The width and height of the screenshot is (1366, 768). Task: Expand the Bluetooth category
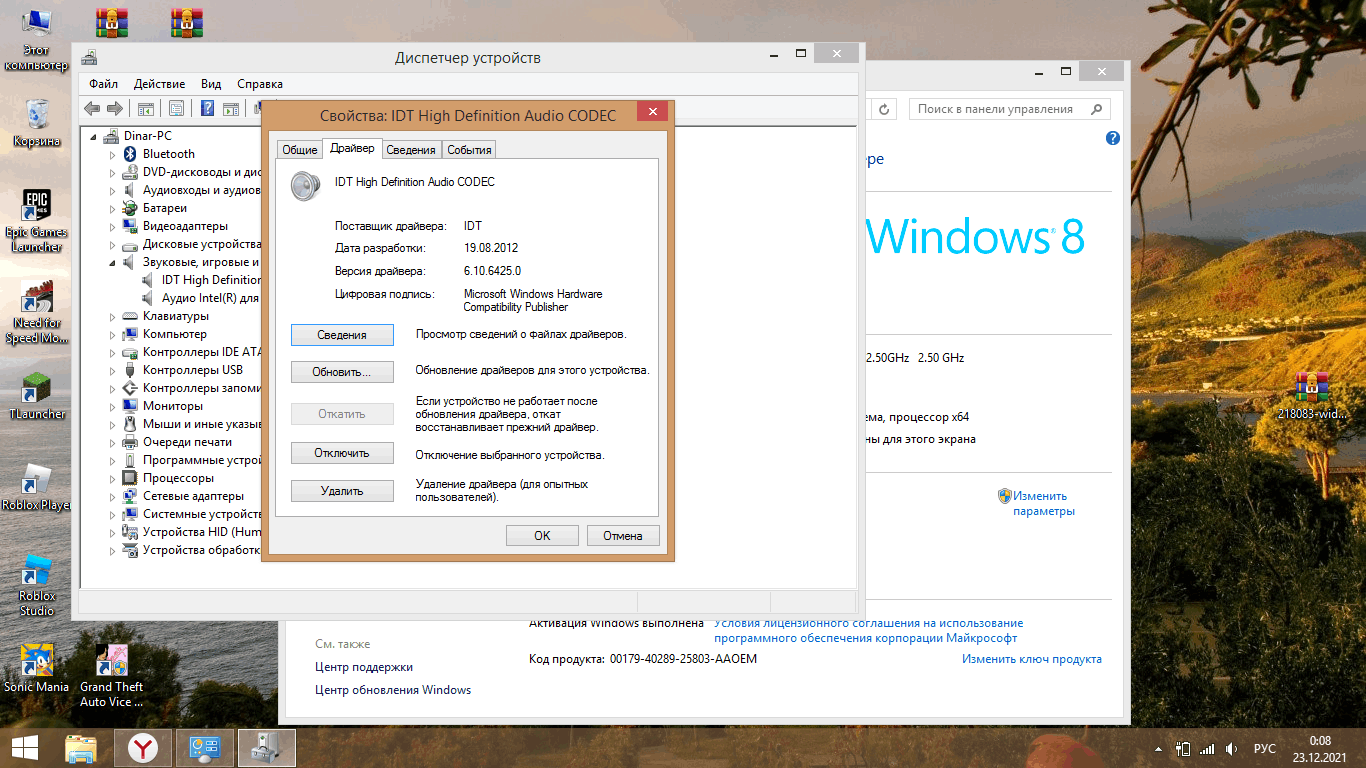click(x=113, y=154)
